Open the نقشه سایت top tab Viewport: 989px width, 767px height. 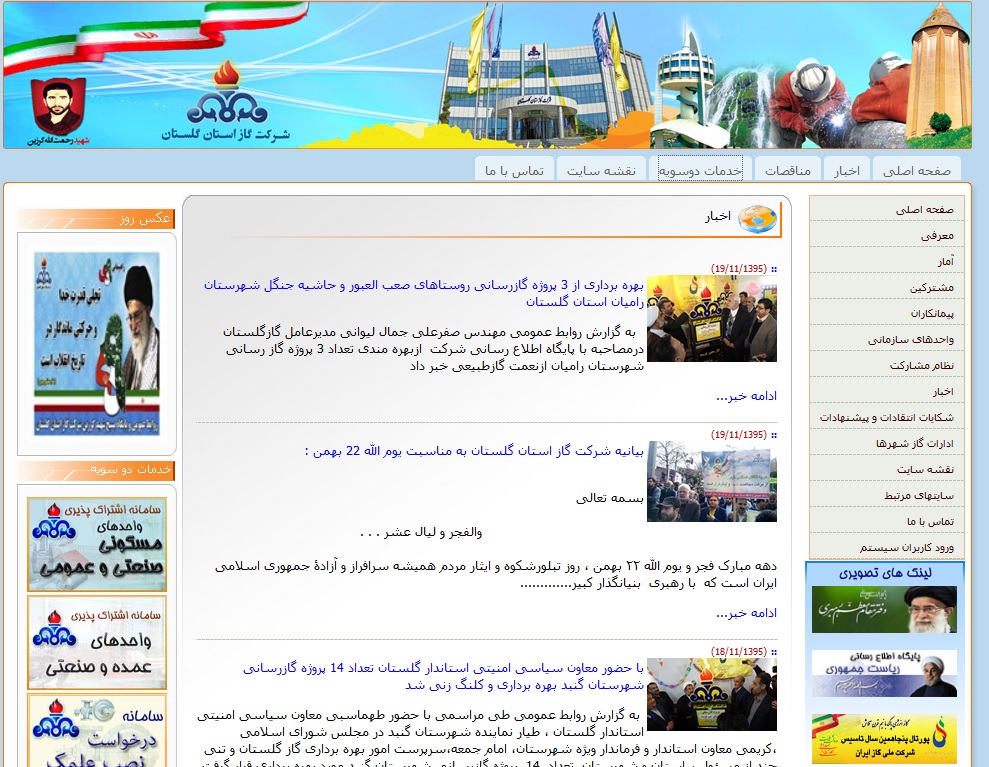point(601,171)
